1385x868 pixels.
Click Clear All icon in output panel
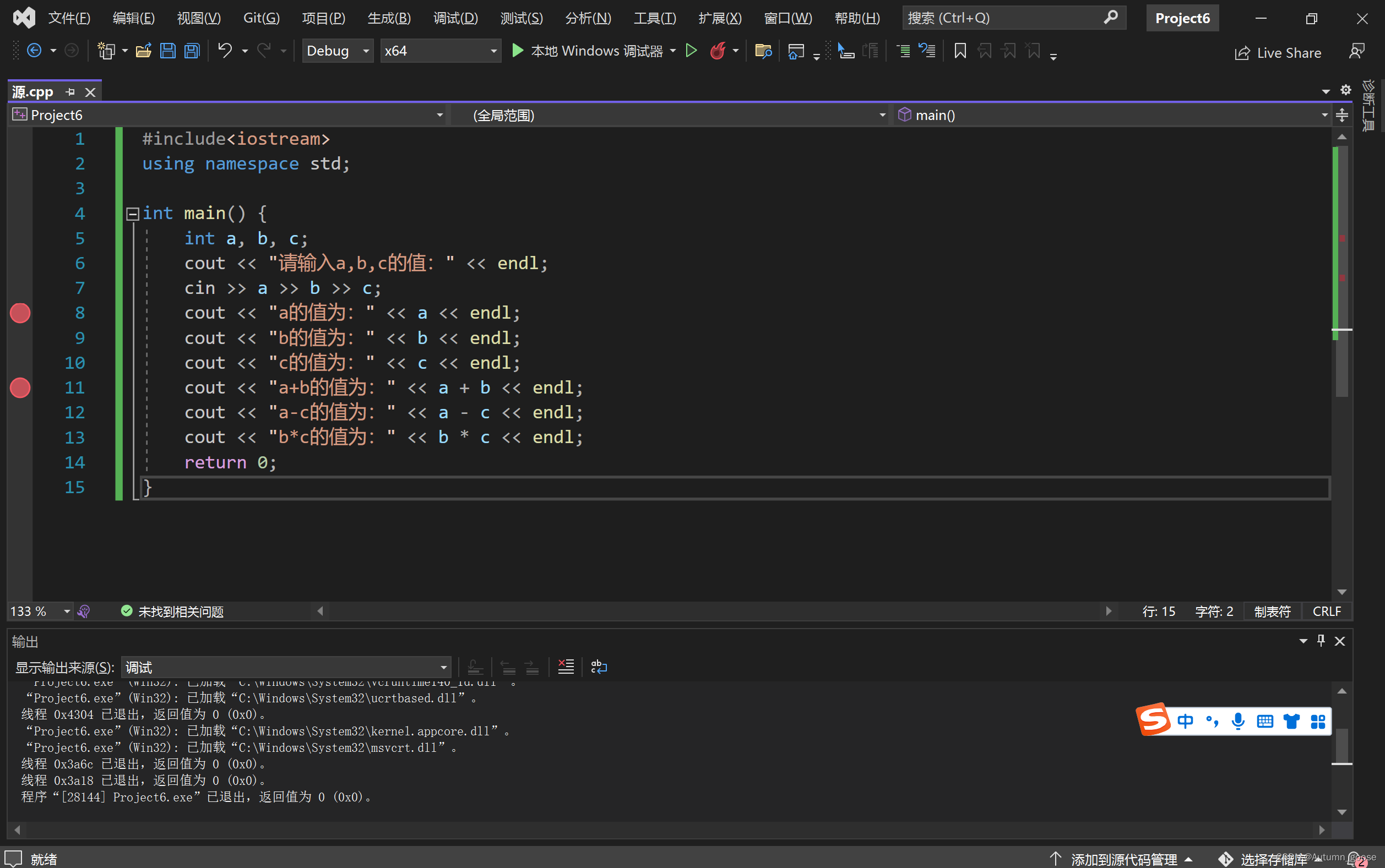click(x=566, y=667)
